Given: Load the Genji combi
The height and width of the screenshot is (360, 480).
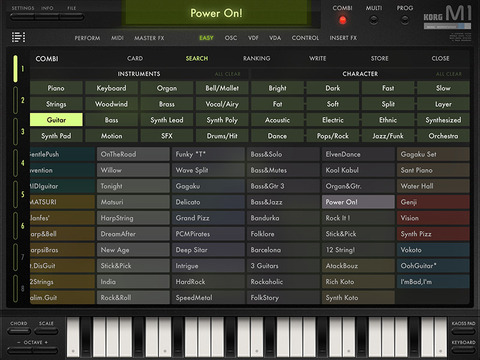Looking at the screenshot, I should click(x=433, y=202).
